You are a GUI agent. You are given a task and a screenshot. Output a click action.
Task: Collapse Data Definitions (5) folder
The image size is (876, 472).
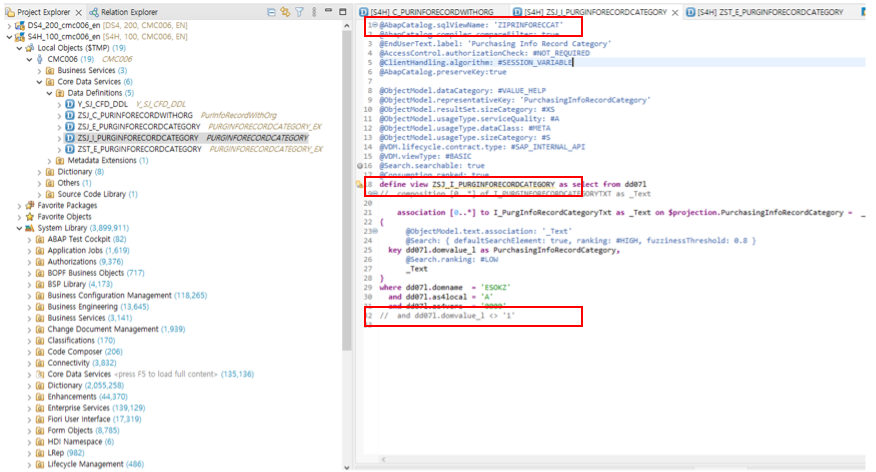pyautogui.click(x=49, y=93)
